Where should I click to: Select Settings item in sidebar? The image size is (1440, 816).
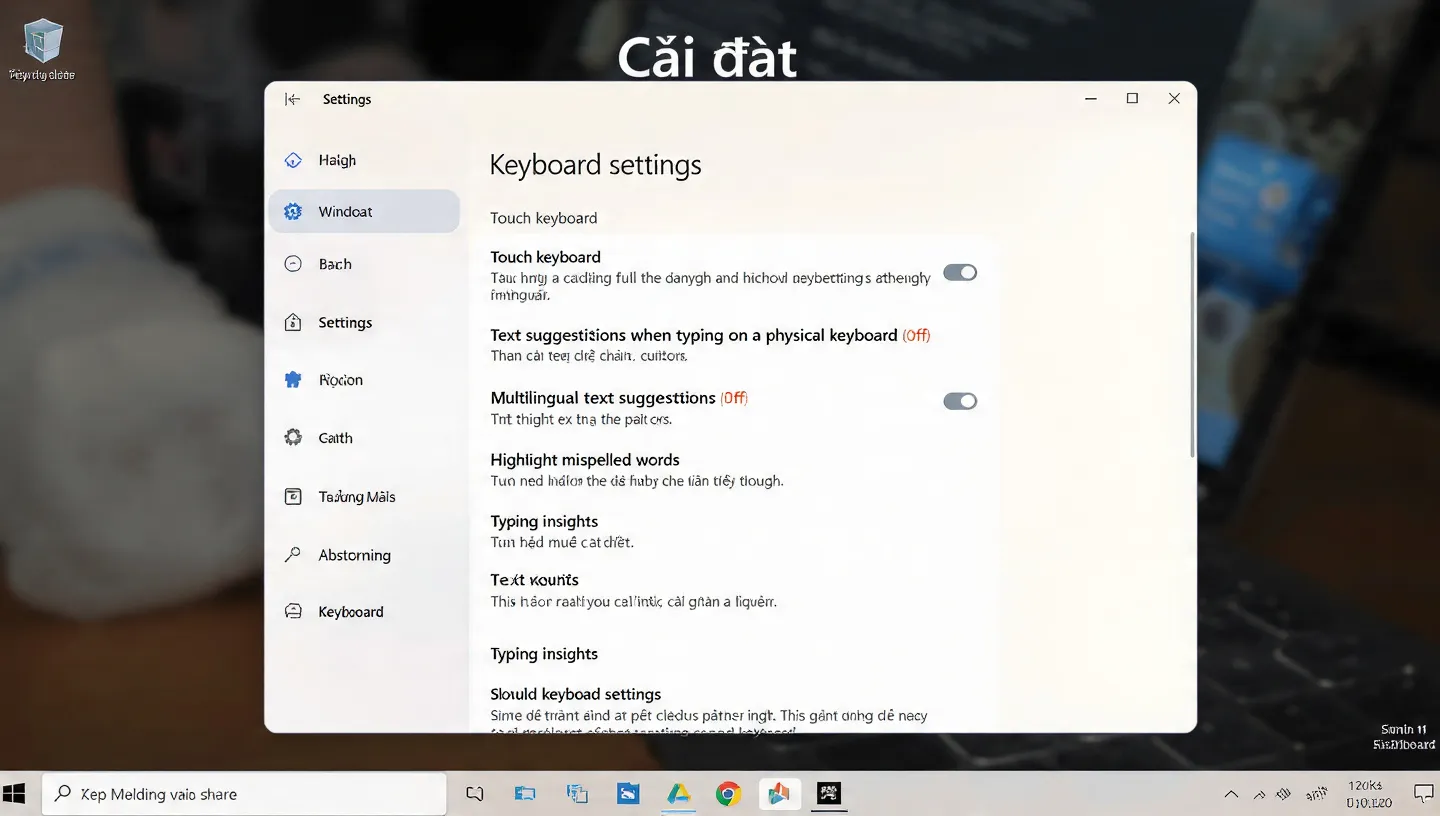345,323
